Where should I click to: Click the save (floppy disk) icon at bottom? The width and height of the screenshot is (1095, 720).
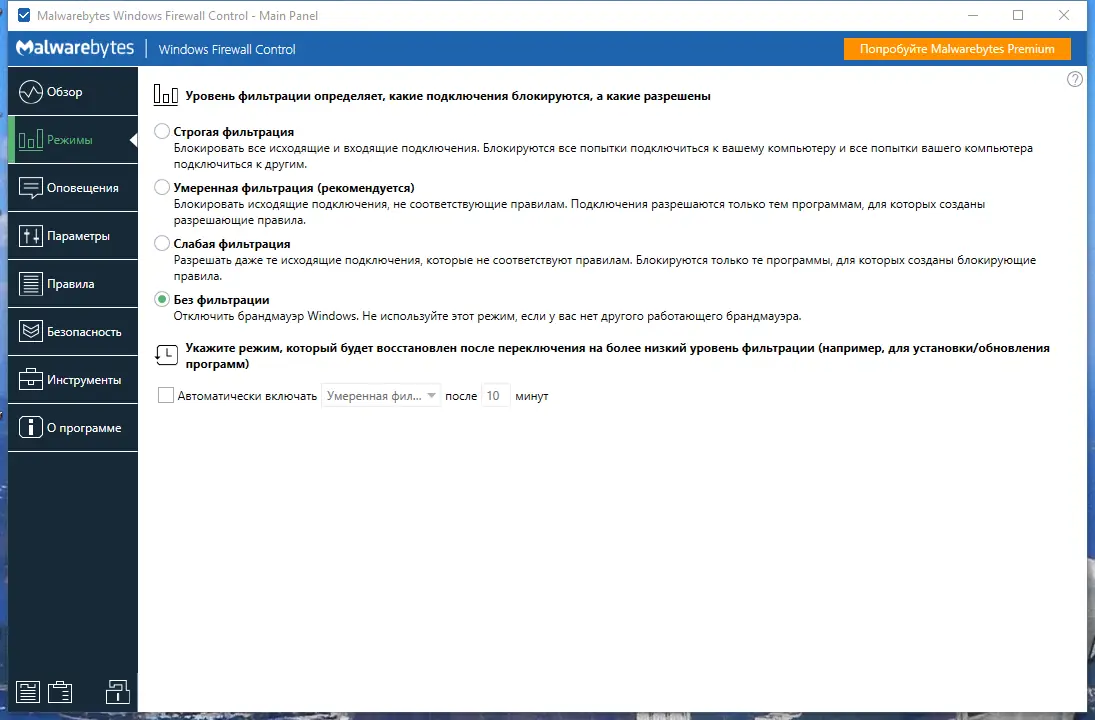(28, 691)
